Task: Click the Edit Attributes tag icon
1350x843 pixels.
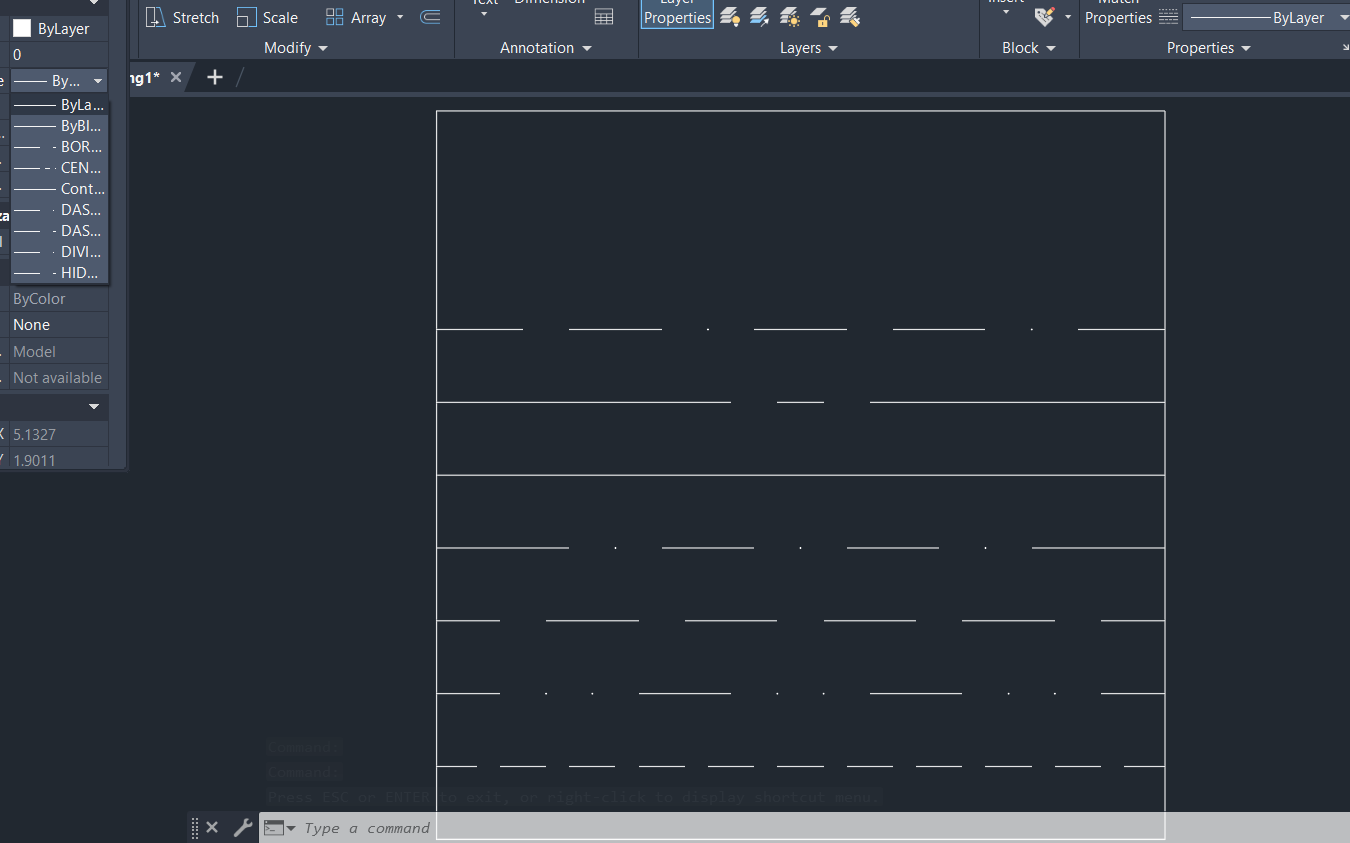Action: pos(1044,17)
